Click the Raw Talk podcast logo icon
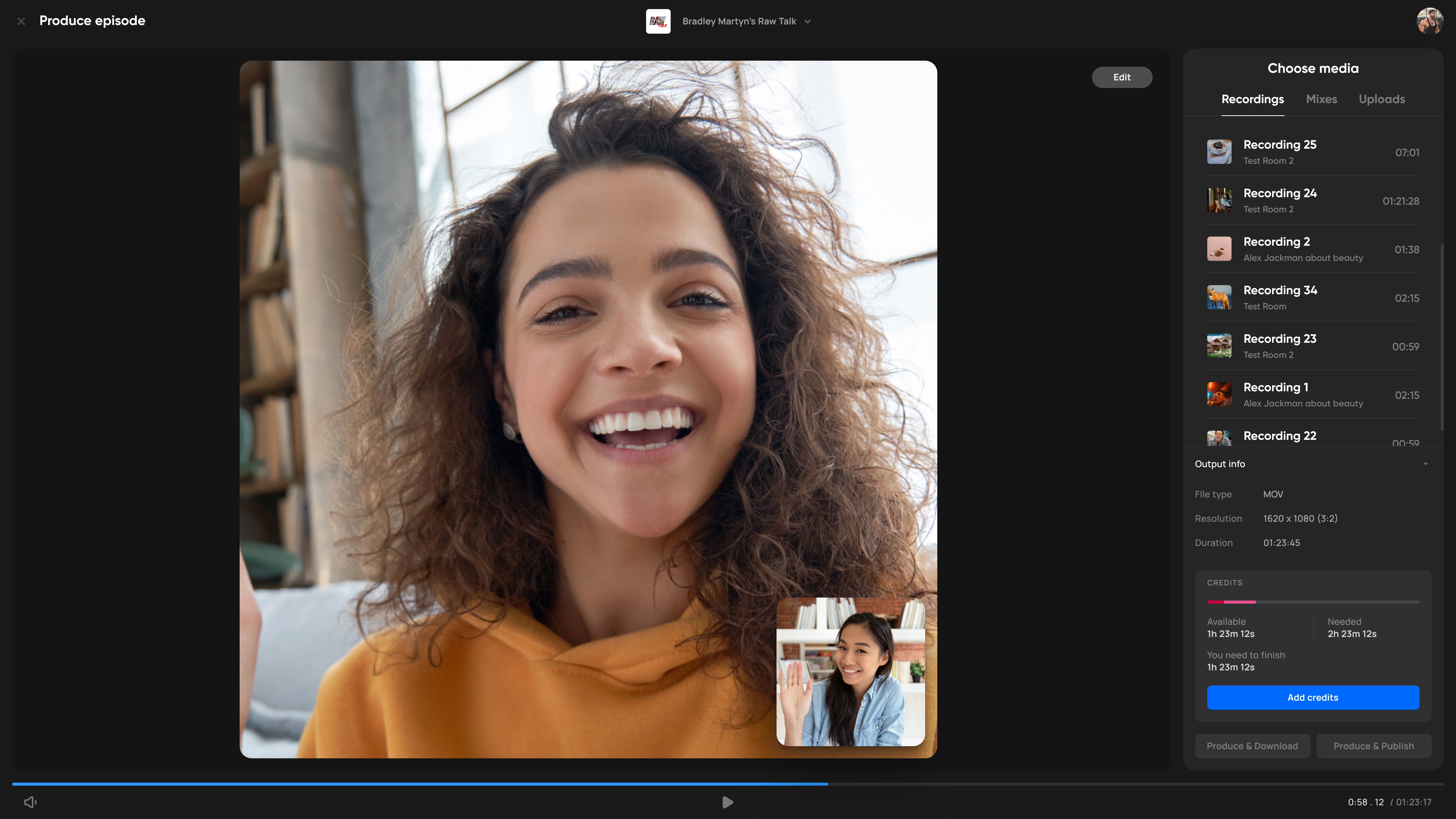 click(x=658, y=22)
